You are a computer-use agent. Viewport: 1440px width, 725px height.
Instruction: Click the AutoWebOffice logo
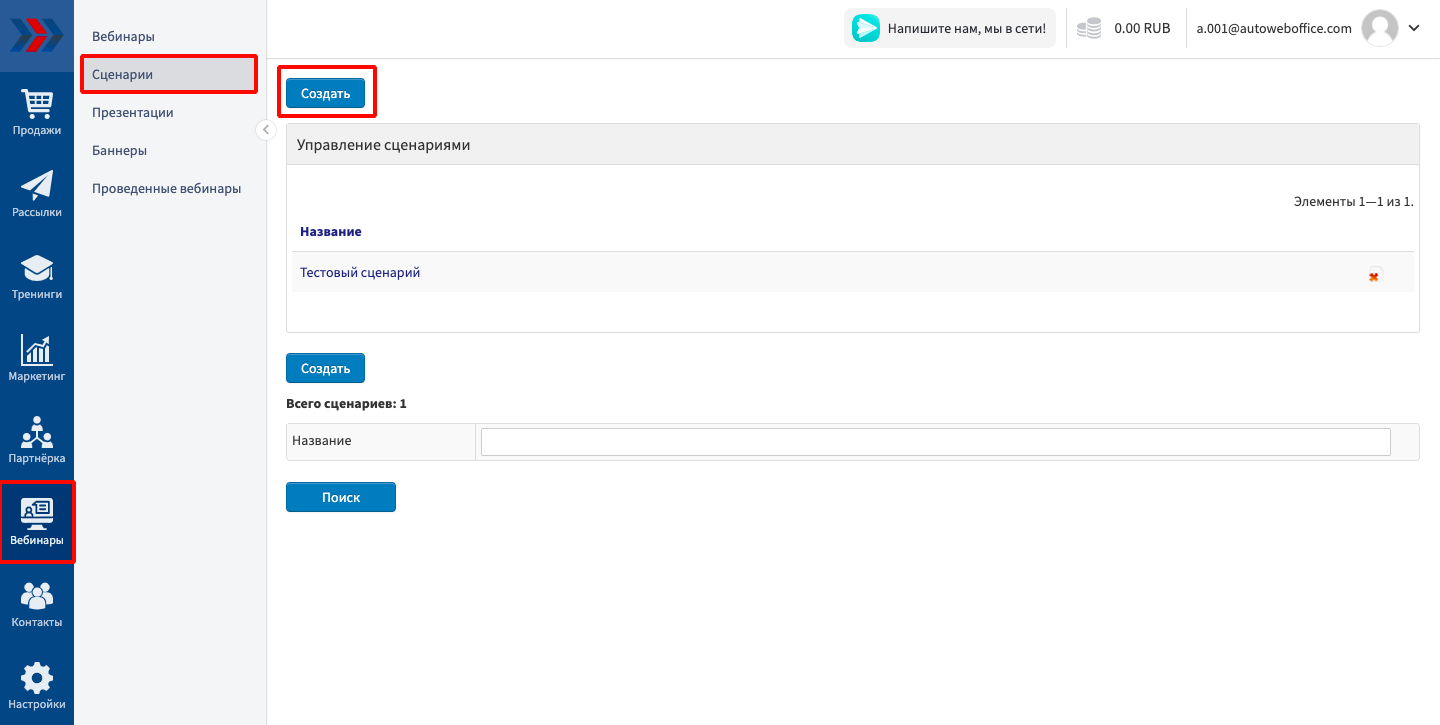pyautogui.click(x=36, y=35)
